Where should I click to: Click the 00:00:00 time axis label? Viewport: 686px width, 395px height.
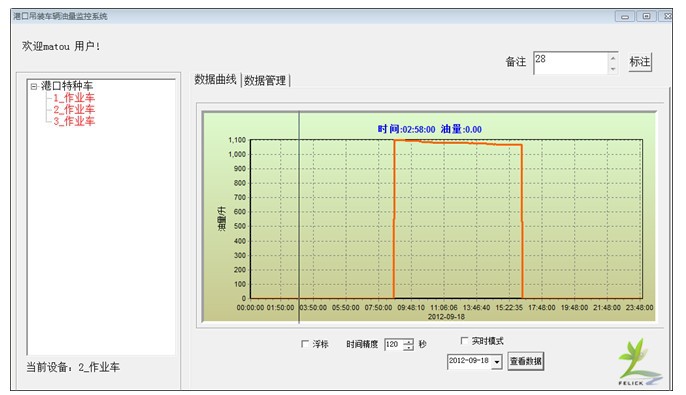pos(250,308)
